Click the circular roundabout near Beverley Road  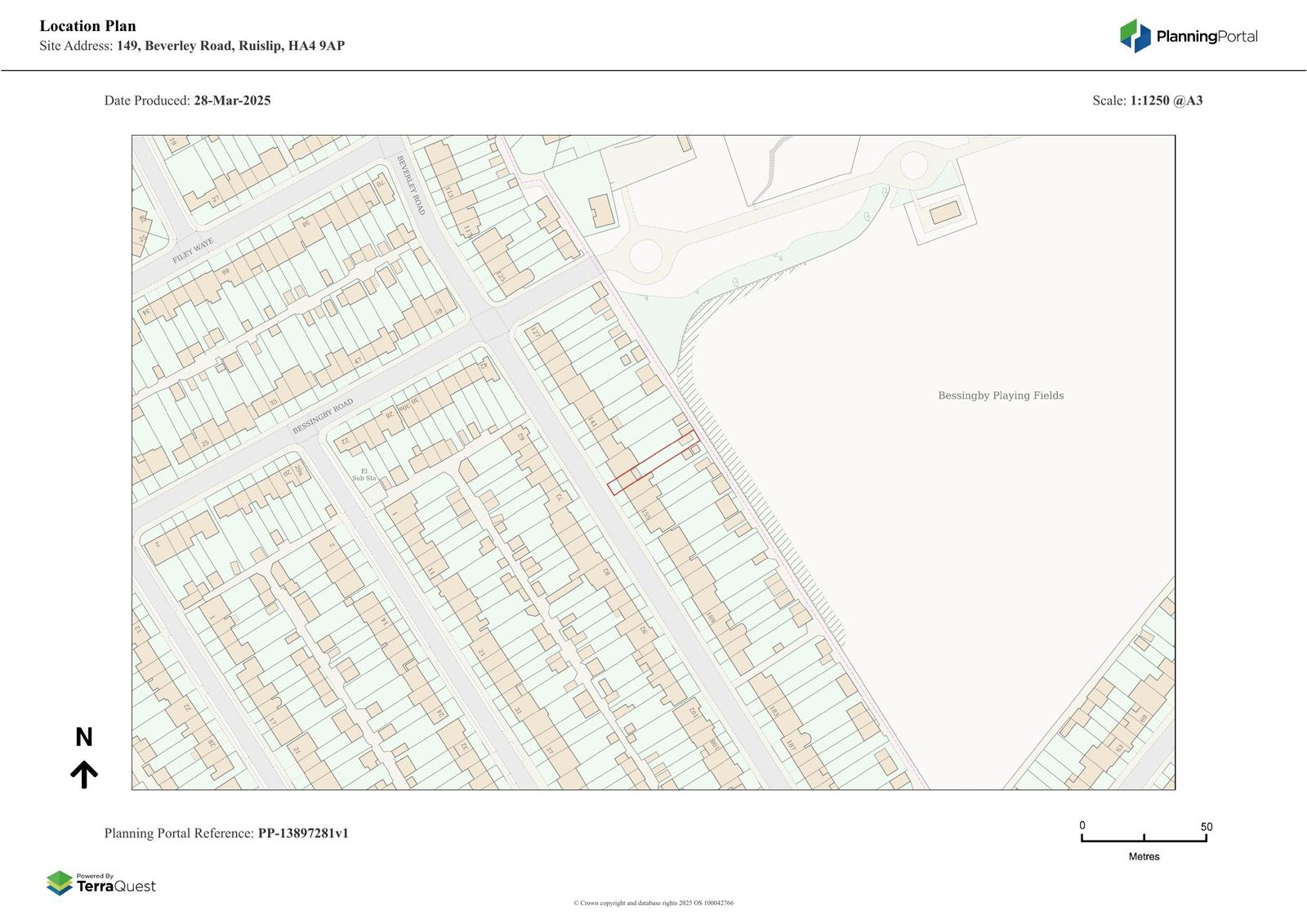pyautogui.click(x=645, y=257)
